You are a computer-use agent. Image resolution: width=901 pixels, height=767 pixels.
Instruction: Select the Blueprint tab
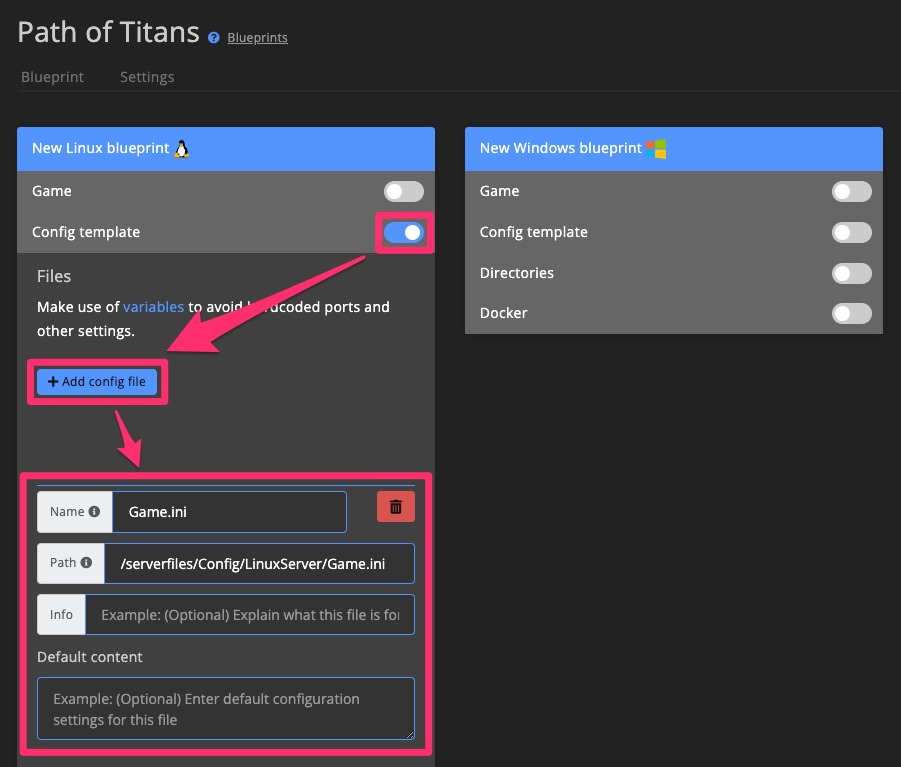[x=52, y=76]
